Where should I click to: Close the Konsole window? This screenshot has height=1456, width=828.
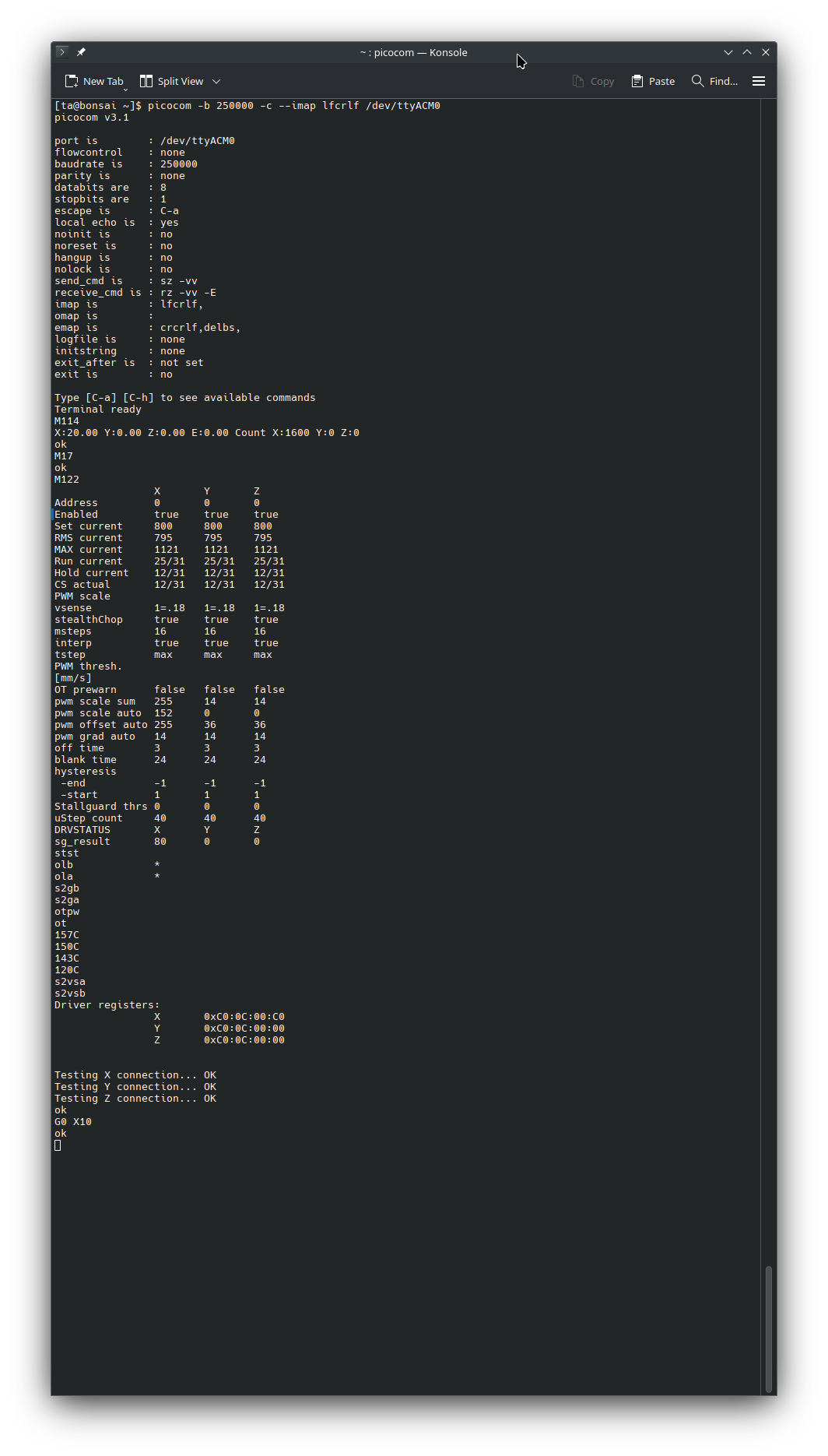coord(766,52)
